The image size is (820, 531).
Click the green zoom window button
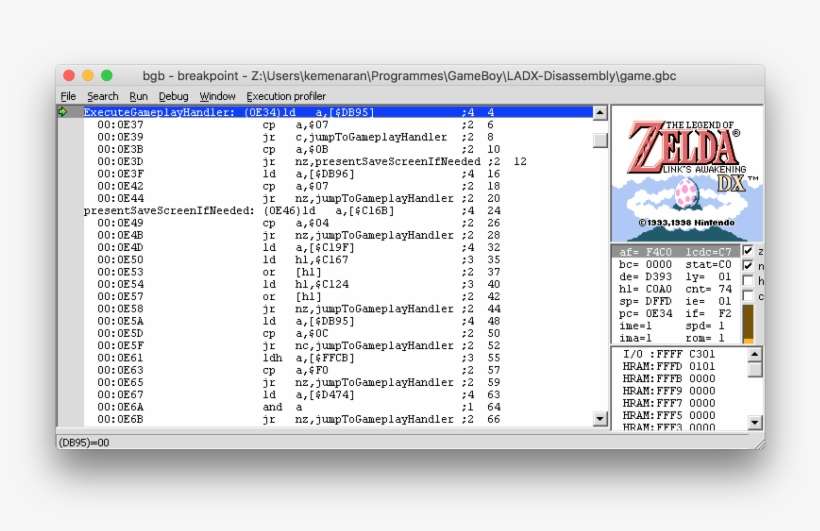coord(107,75)
